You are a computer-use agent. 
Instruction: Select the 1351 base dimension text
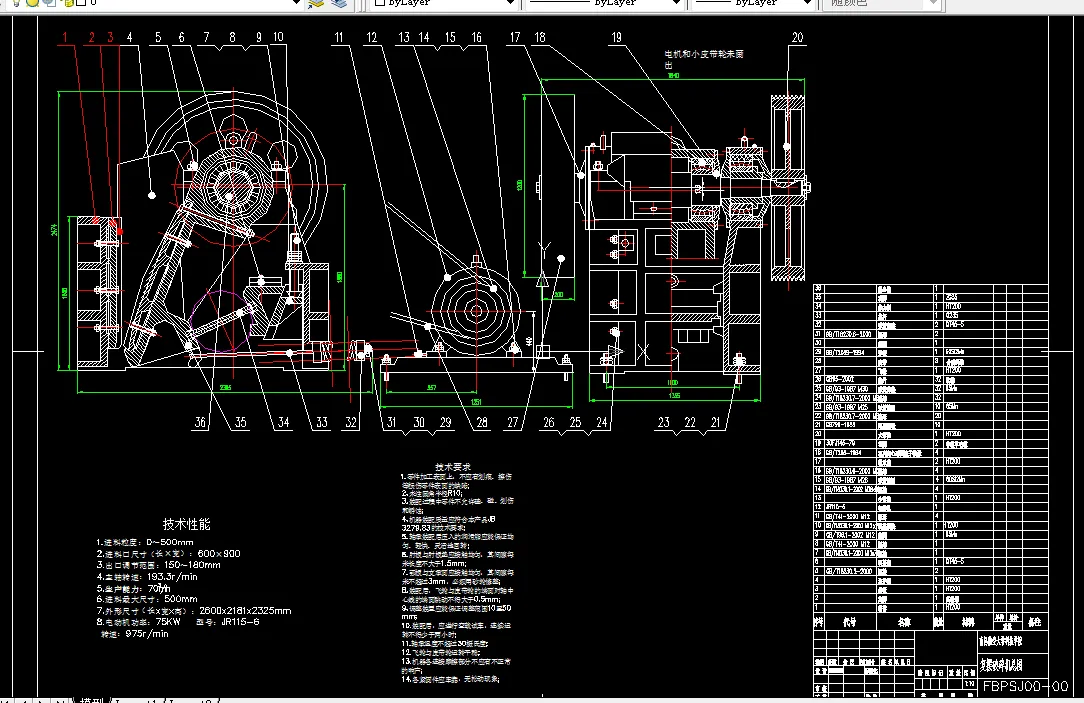tap(476, 402)
